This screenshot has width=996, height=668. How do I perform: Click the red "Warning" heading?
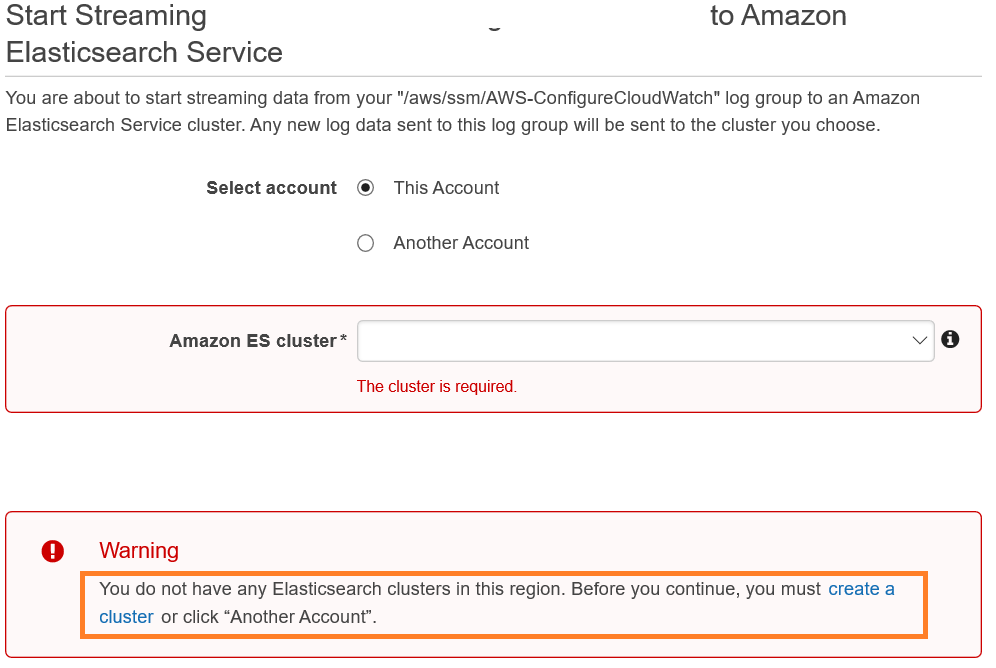click(x=139, y=551)
